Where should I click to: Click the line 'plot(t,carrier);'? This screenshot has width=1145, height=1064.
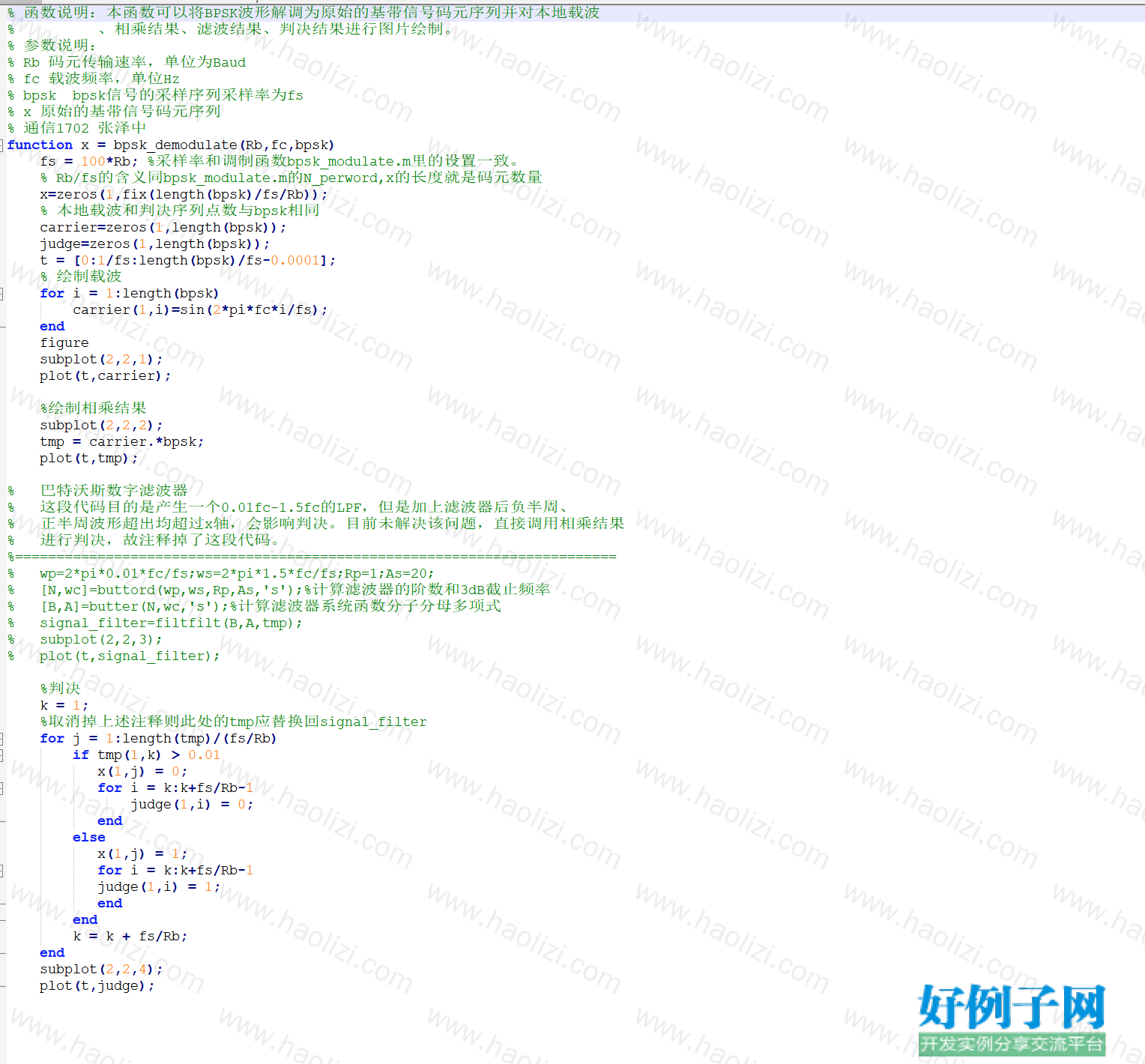[x=105, y=375]
